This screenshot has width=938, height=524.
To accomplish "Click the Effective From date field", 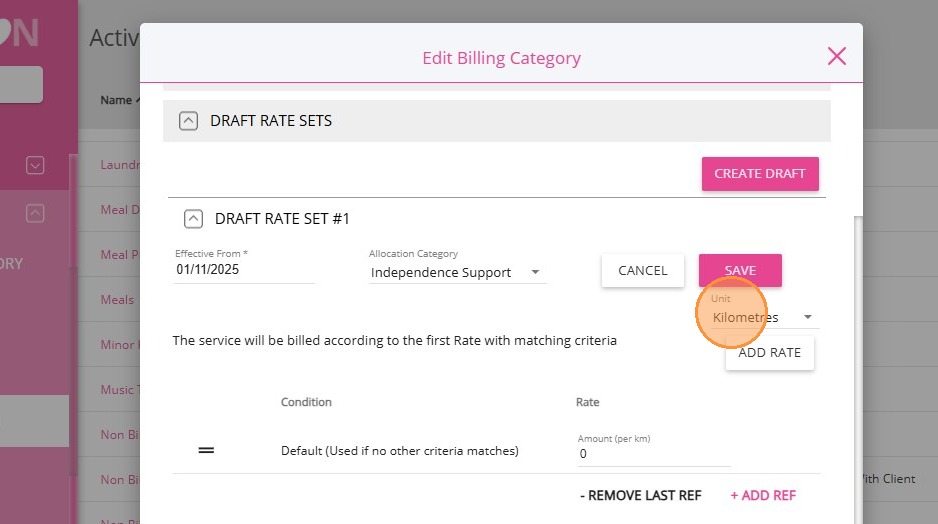I will [244, 270].
